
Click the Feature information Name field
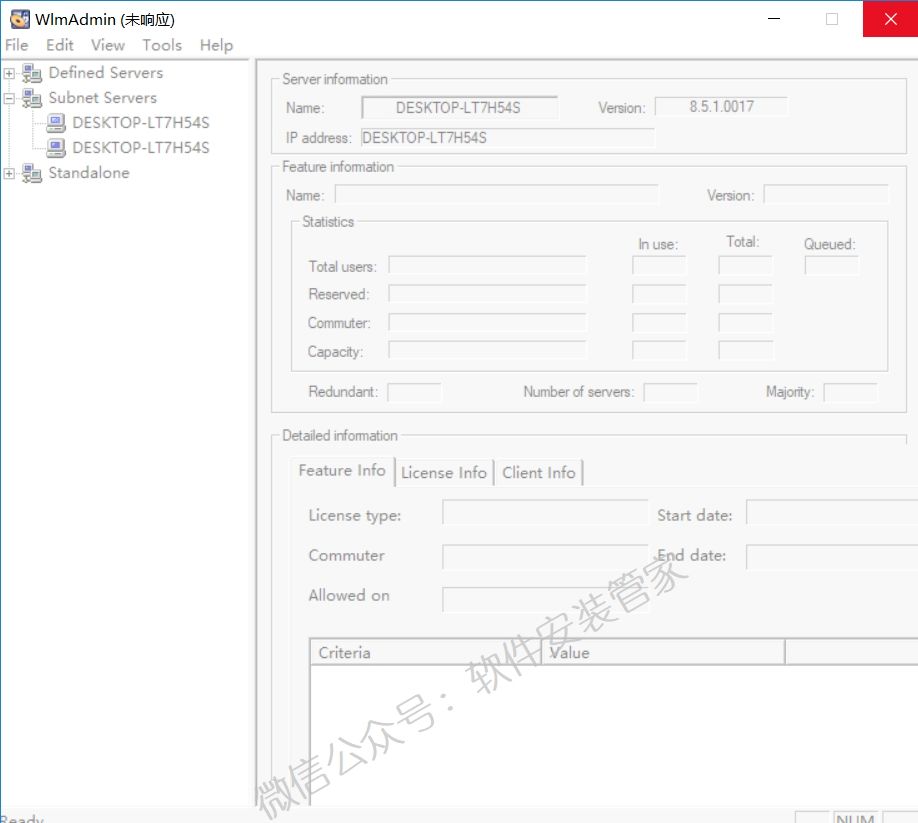[x=496, y=194]
